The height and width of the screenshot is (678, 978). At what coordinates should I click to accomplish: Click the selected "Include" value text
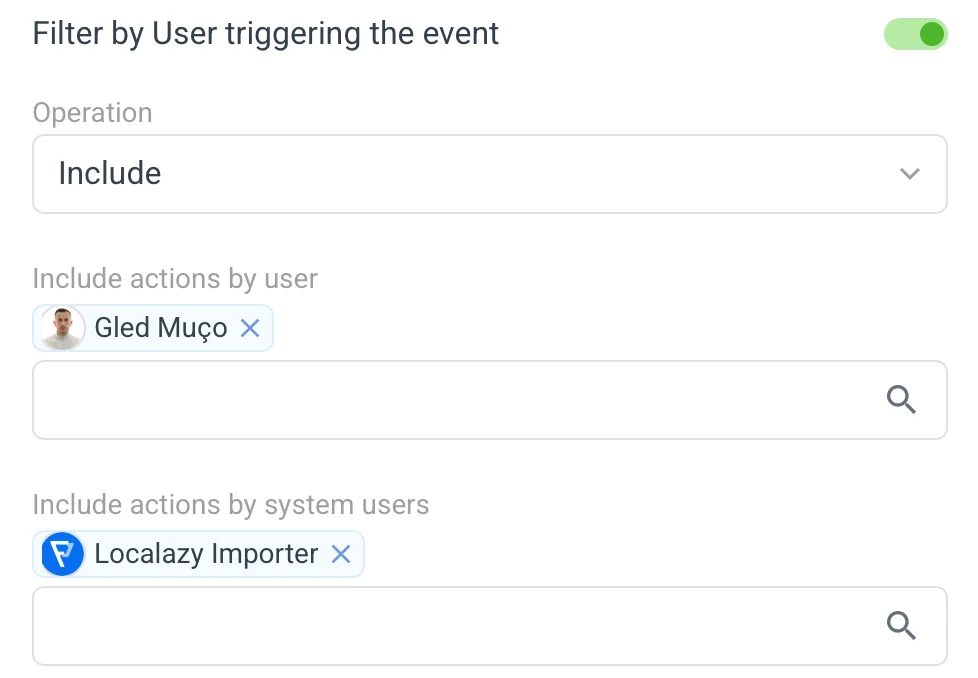110,174
